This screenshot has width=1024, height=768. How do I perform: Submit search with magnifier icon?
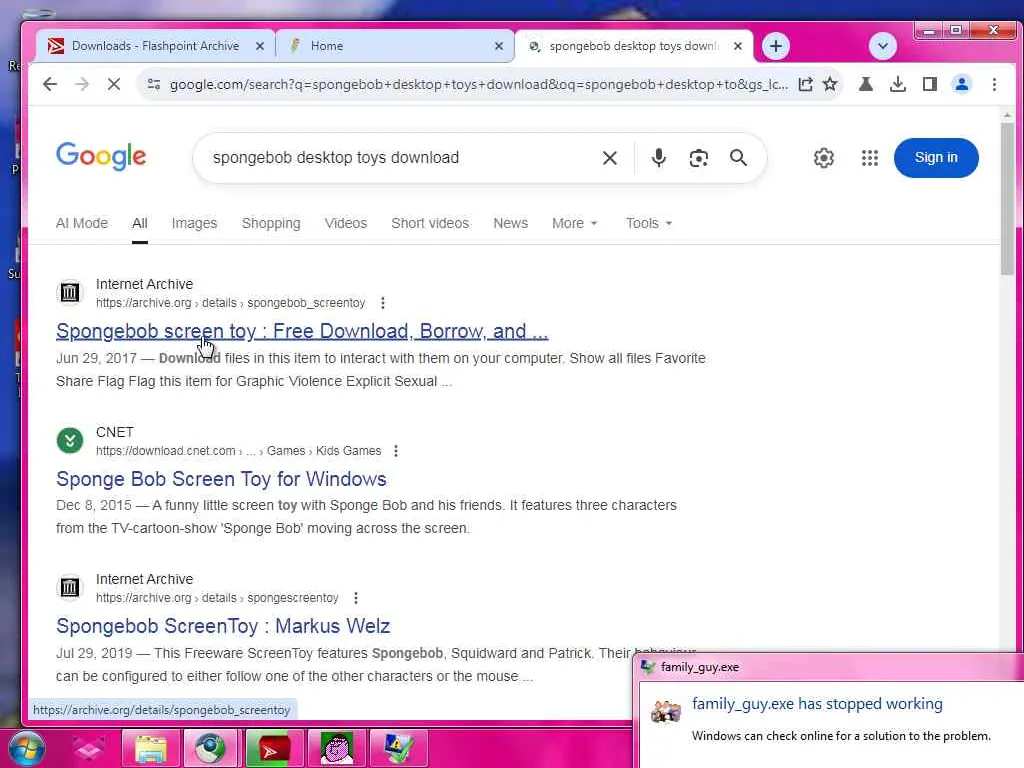(x=739, y=158)
